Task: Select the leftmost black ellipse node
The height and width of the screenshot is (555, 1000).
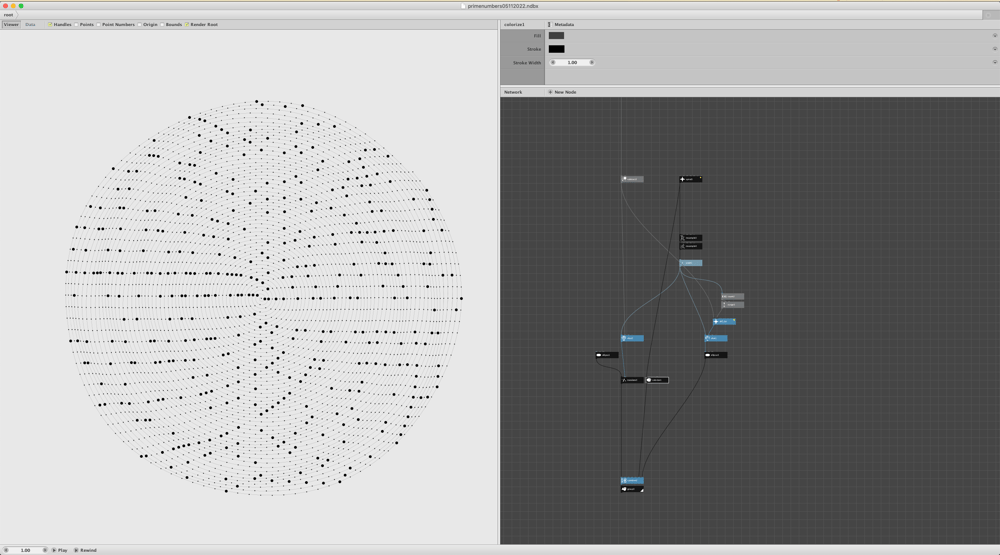Action: tap(607, 355)
